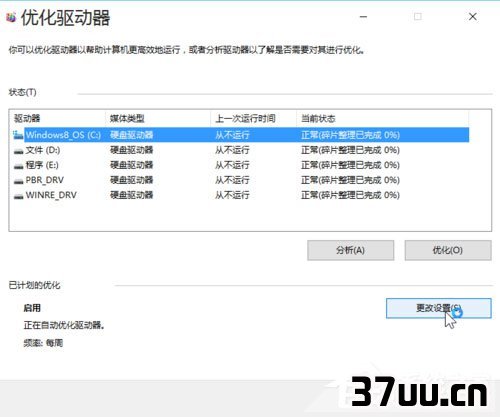
Task: Click the WINRE_DRV drive icon
Action: (18, 196)
